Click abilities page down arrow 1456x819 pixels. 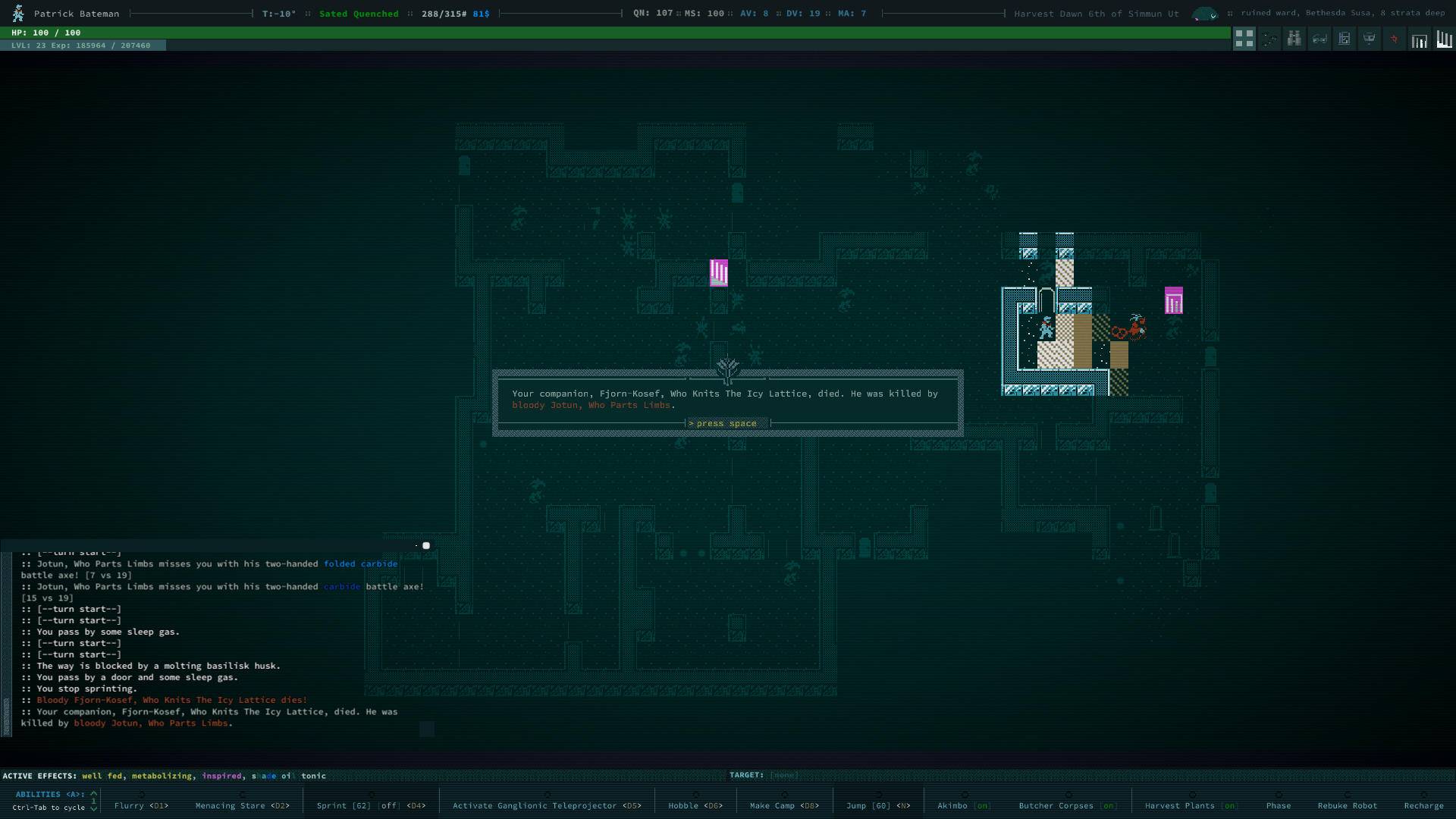(94, 808)
